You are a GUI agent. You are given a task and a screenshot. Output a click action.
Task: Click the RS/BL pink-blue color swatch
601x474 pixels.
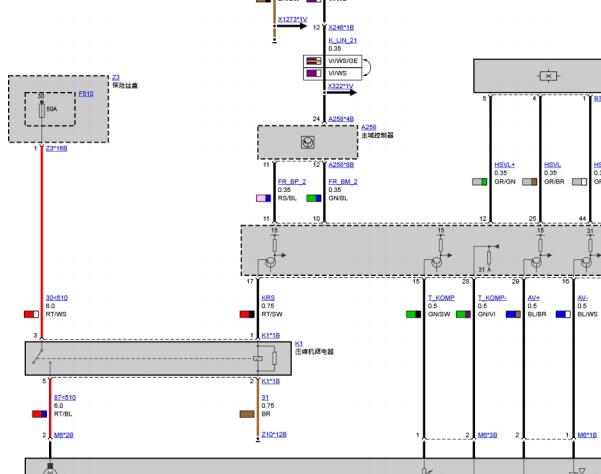[x=263, y=198]
